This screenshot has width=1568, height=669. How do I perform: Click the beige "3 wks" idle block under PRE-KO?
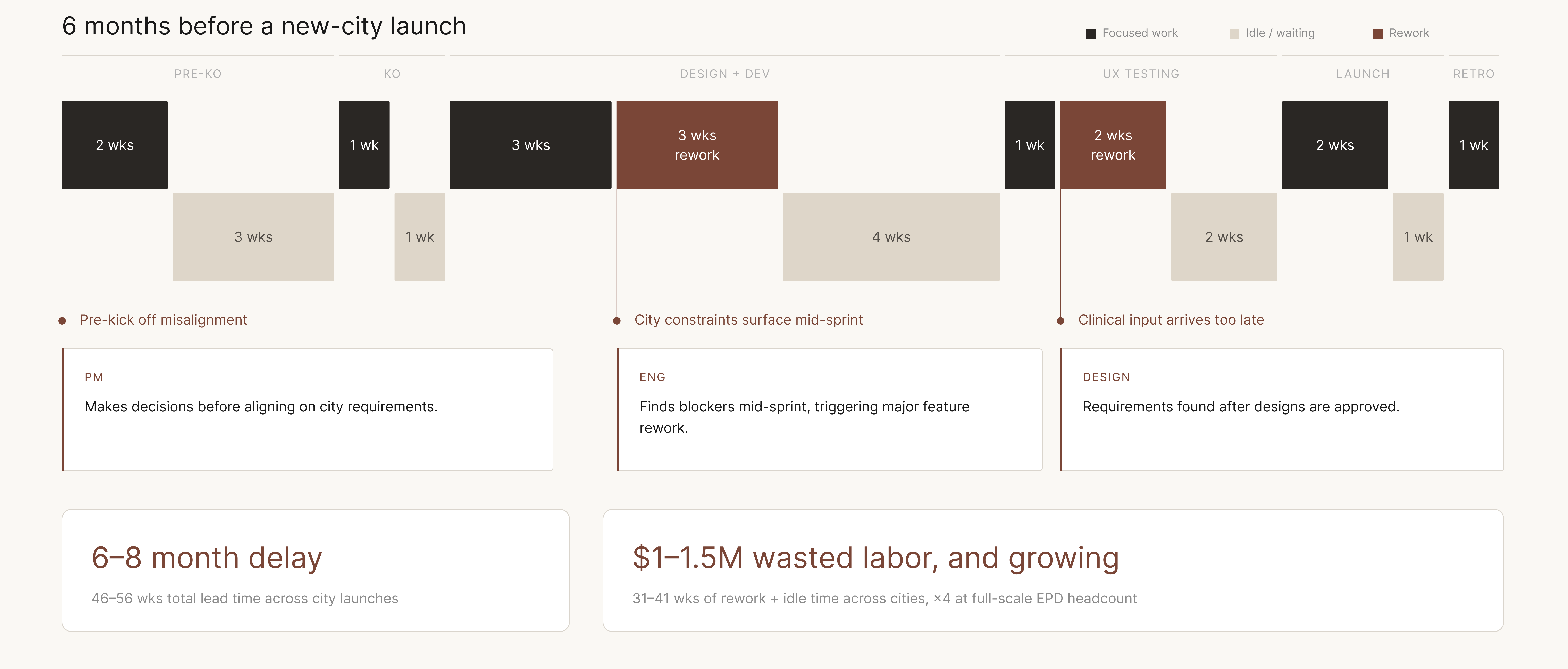tap(253, 237)
